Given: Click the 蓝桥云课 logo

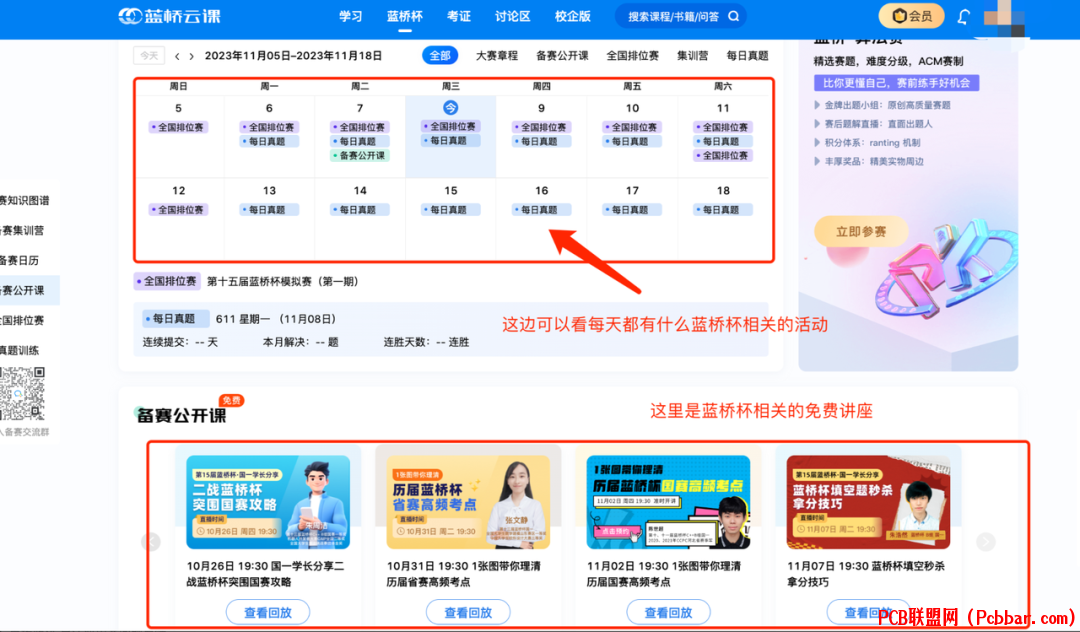Looking at the screenshot, I should [169, 16].
